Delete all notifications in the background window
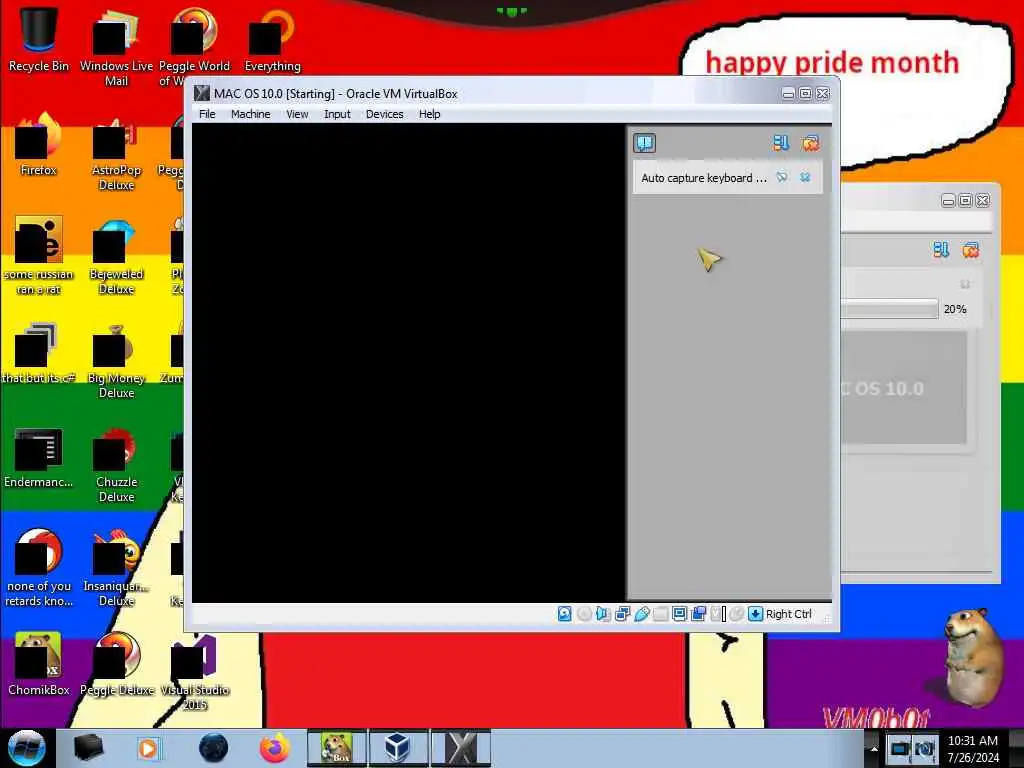The image size is (1024, 768). coord(970,249)
